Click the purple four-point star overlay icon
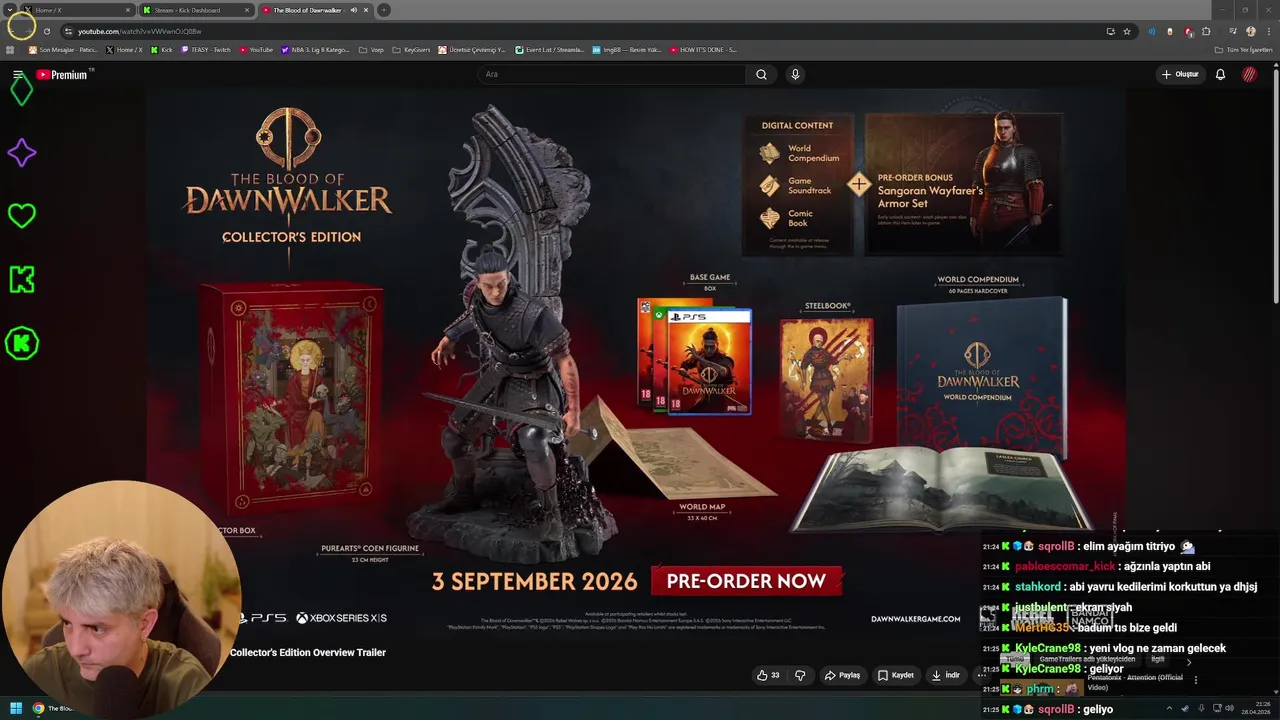This screenshot has height=720, width=1280. [x=21, y=153]
